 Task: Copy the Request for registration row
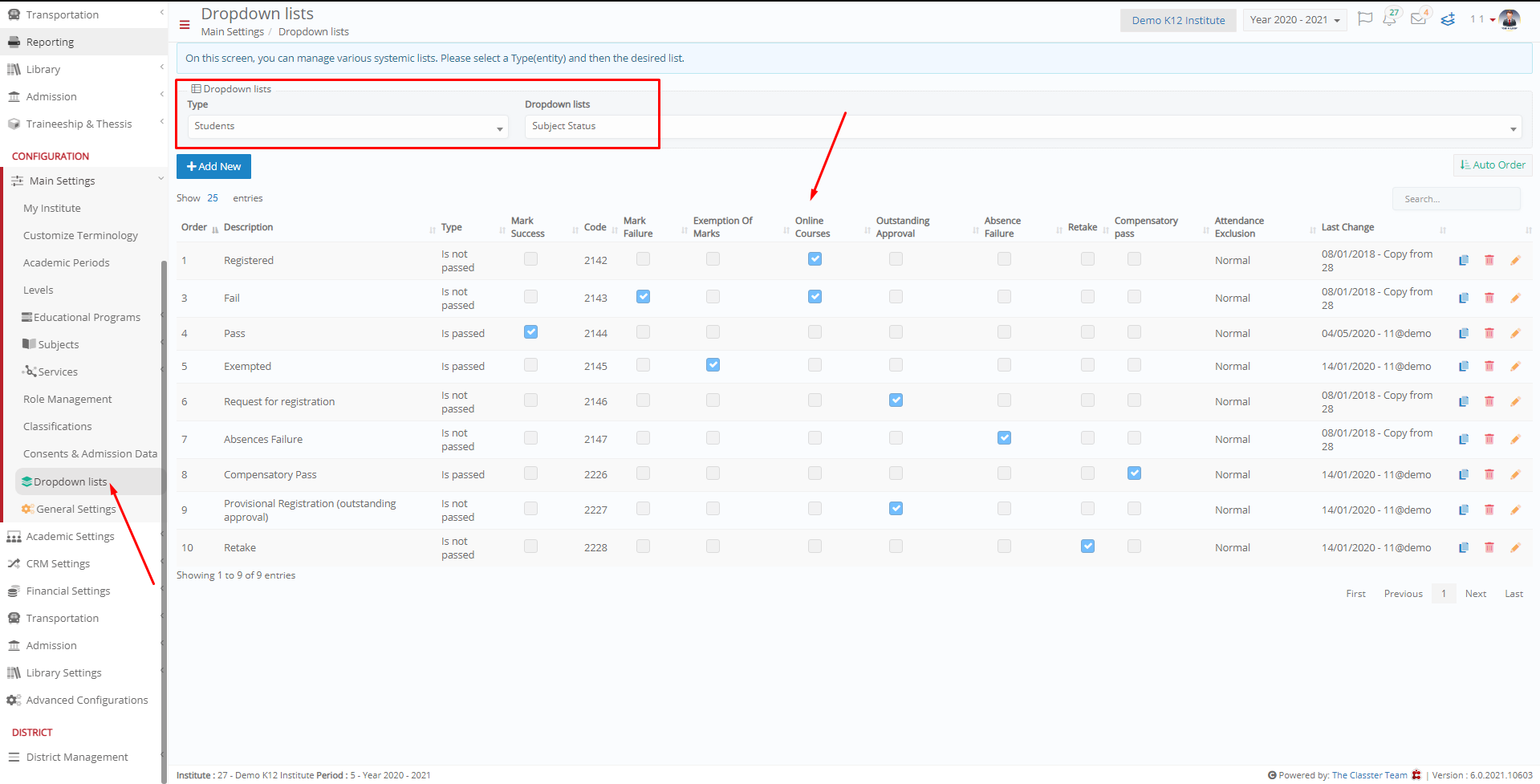pos(1464,401)
